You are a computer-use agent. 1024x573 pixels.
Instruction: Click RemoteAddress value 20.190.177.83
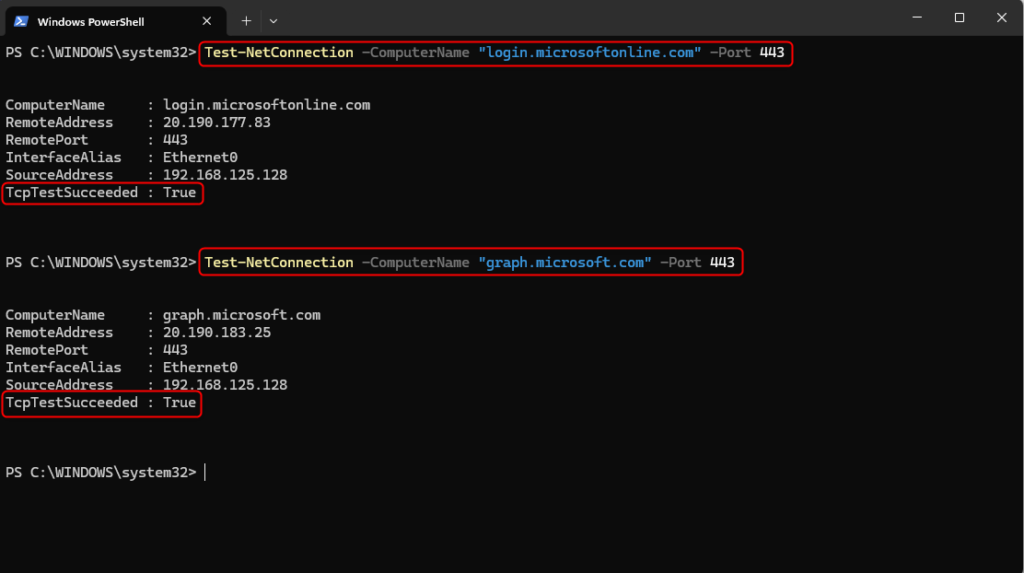click(x=217, y=123)
